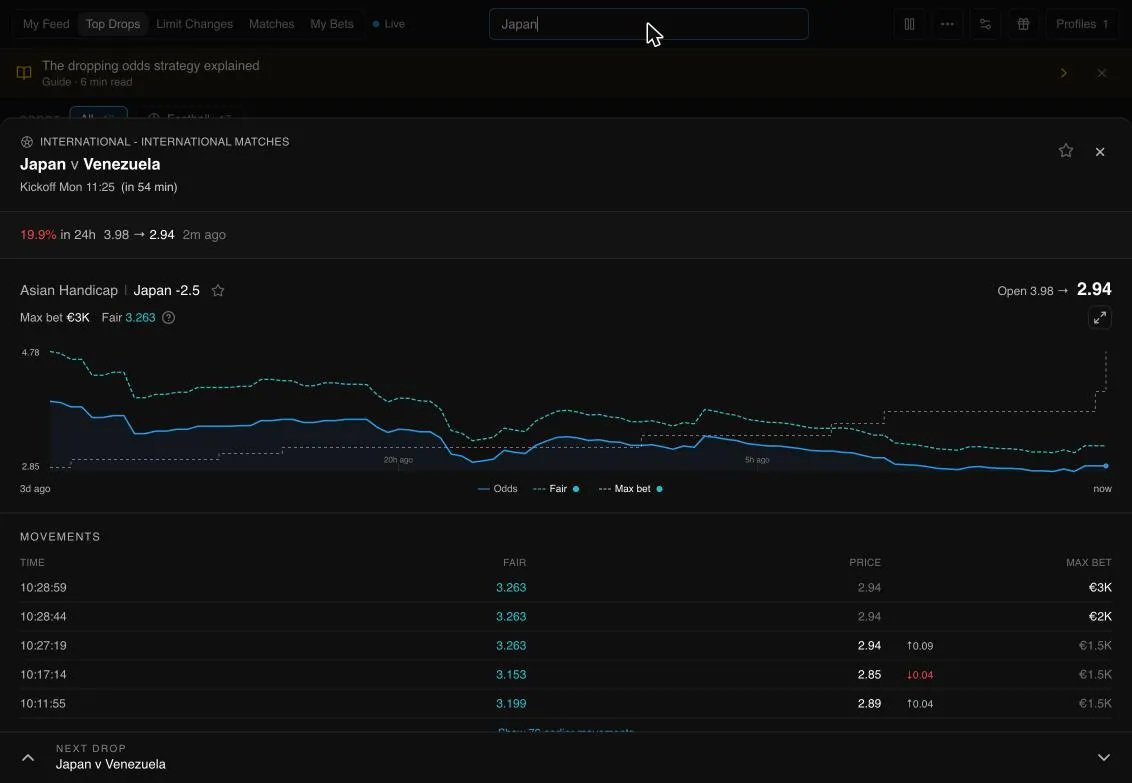Click the fair odds help question icon
The width and height of the screenshot is (1132, 783).
coord(168,318)
